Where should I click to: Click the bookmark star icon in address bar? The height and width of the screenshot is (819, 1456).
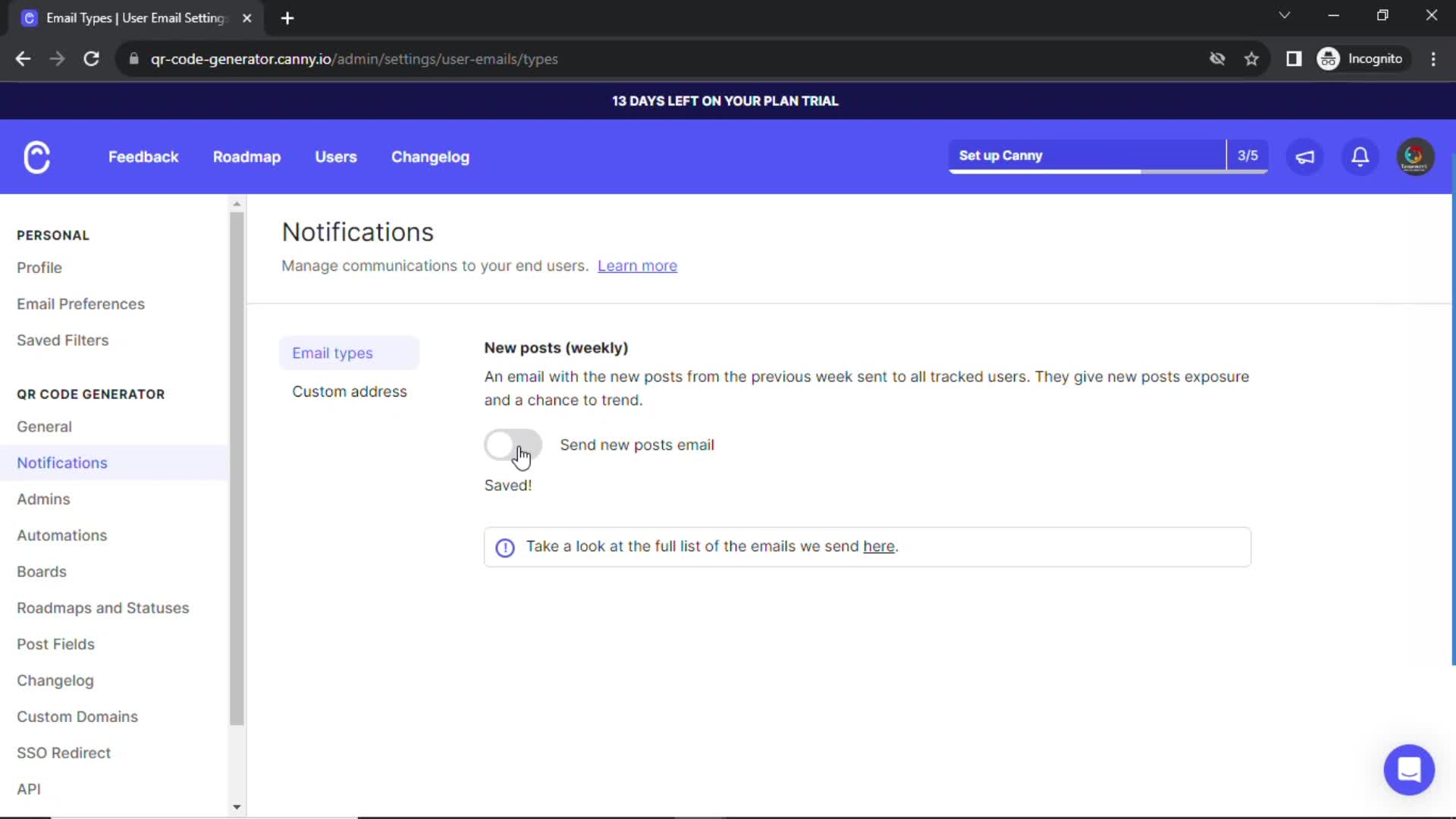(1253, 58)
